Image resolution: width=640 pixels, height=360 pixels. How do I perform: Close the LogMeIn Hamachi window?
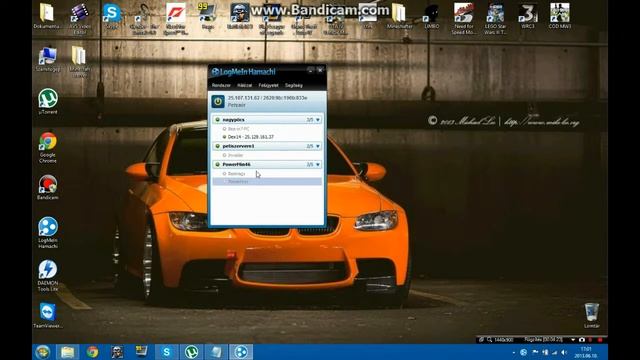[320, 70]
